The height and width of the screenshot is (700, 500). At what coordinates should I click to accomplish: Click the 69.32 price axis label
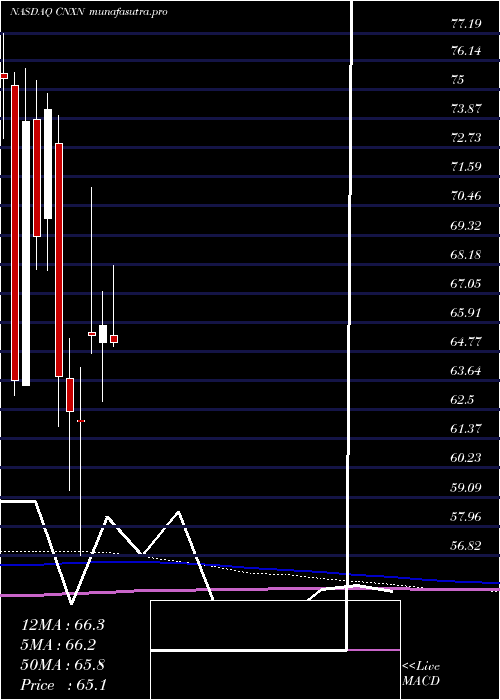(x=466, y=225)
